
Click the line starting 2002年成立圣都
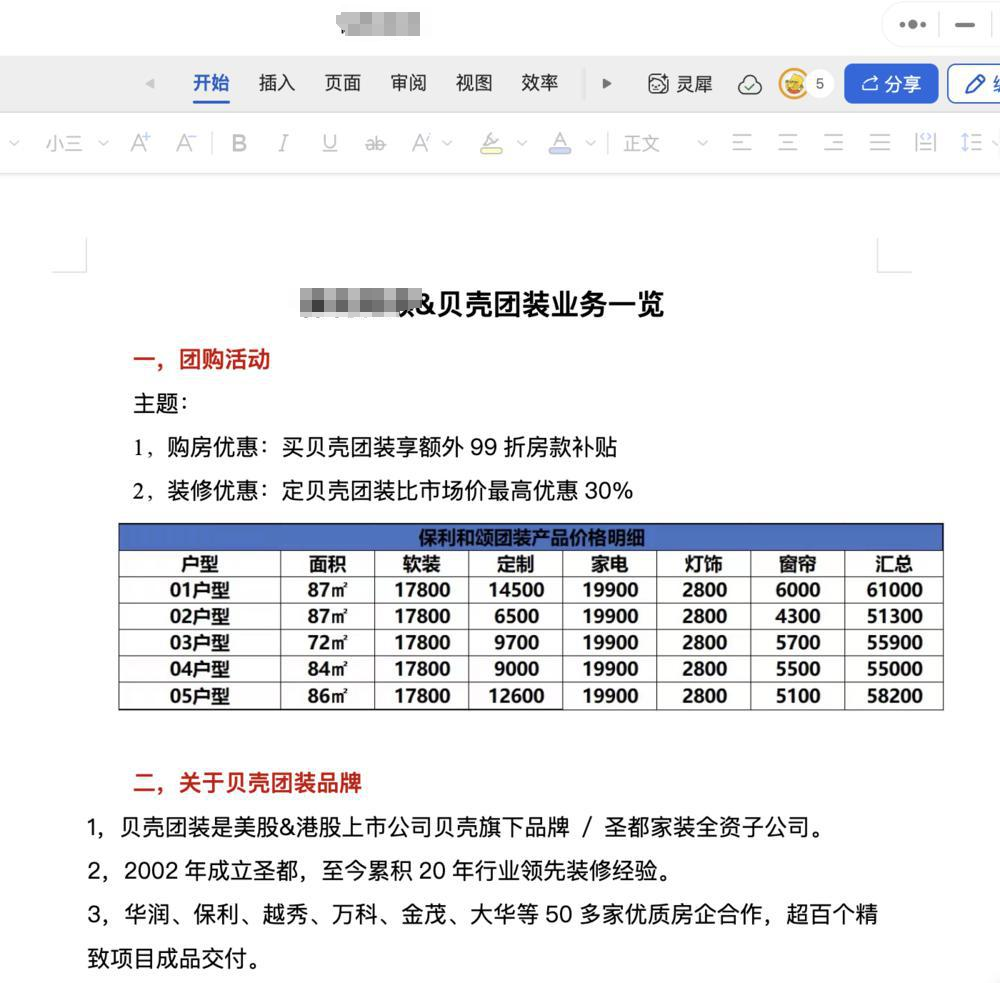tap(379, 871)
